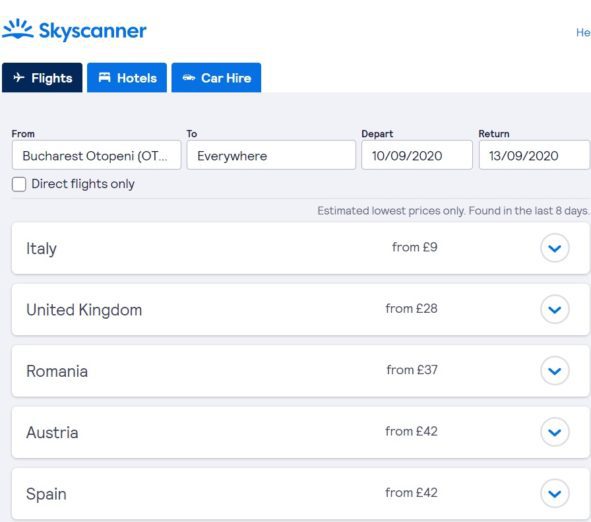Select the United Kingdom country name

pos(84,310)
